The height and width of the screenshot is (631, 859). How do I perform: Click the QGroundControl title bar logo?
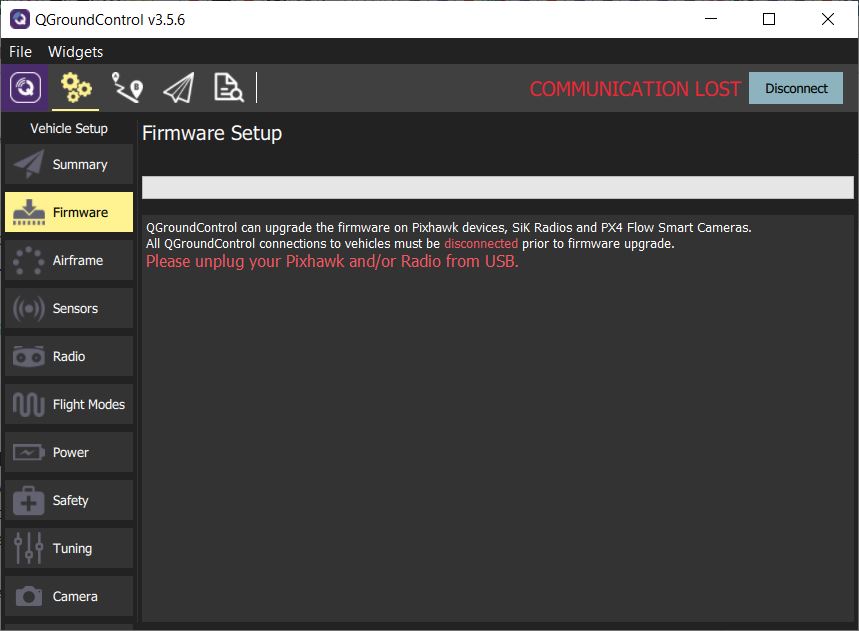click(x=20, y=19)
